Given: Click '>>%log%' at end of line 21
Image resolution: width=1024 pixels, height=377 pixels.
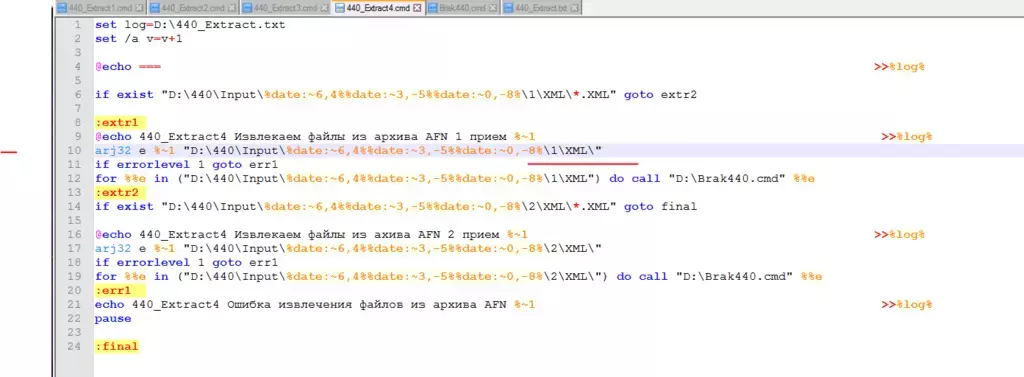Looking at the screenshot, I should [906, 304].
